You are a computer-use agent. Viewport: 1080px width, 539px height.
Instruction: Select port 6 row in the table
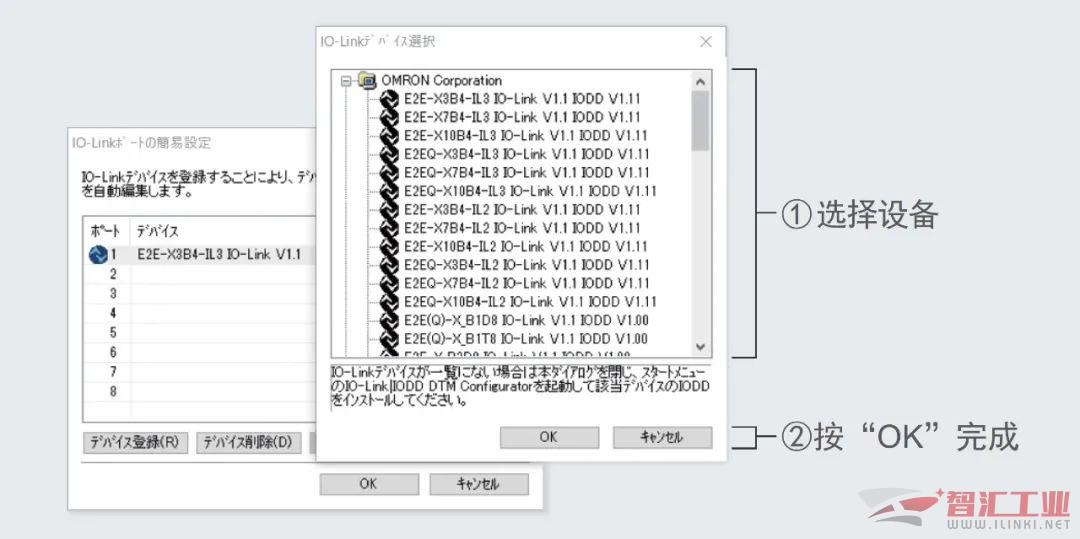(x=198, y=352)
